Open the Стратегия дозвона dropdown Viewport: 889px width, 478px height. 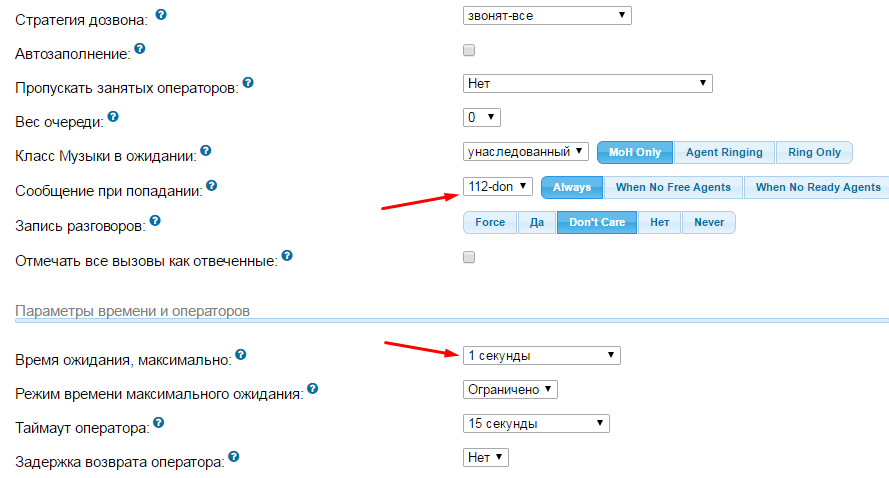pos(547,15)
